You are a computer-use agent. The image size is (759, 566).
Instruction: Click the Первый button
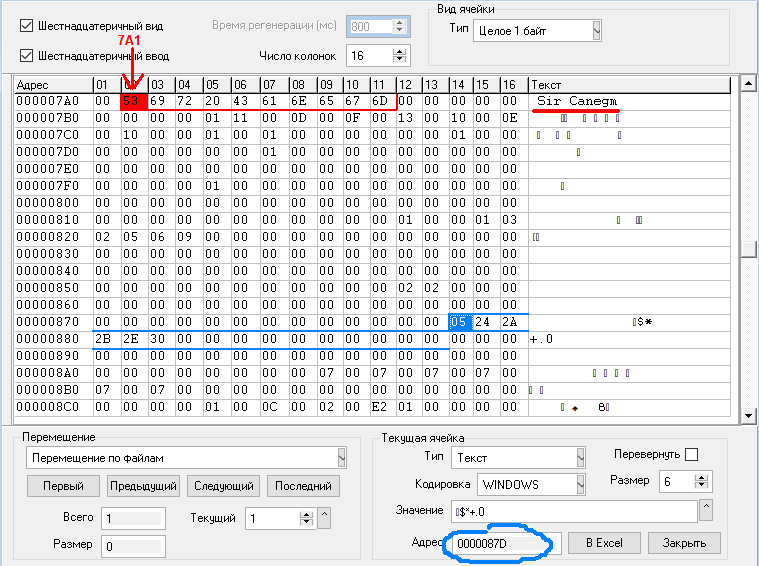63,486
